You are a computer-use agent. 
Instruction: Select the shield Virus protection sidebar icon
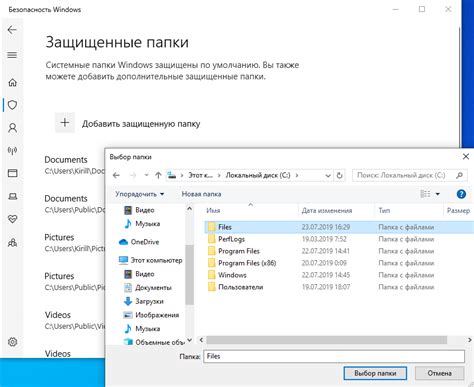click(x=12, y=105)
